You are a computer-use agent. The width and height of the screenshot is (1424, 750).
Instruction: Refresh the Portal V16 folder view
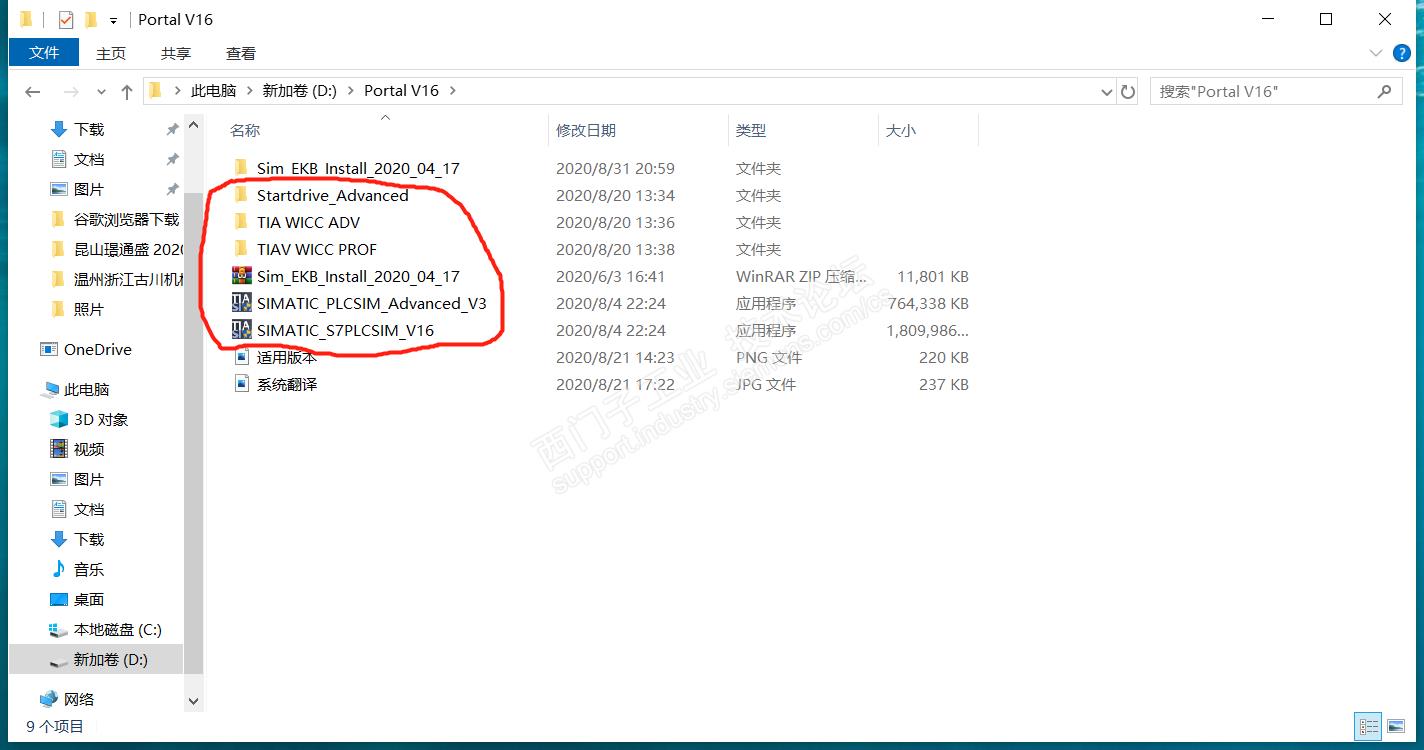click(1128, 91)
